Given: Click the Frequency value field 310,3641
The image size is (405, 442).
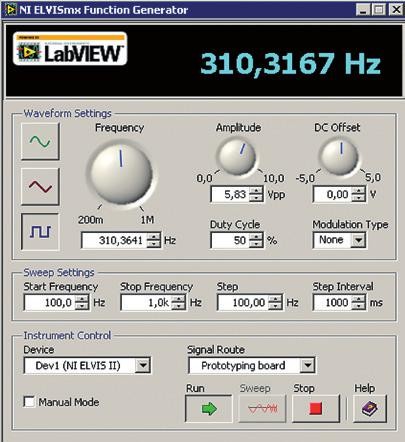Looking at the screenshot, I should click(x=114, y=240).
